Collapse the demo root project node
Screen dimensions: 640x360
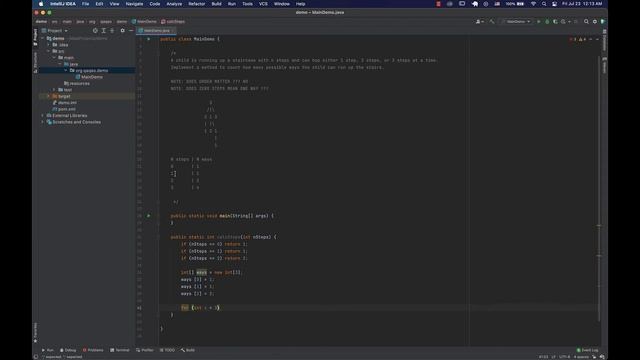coord(43,38)
